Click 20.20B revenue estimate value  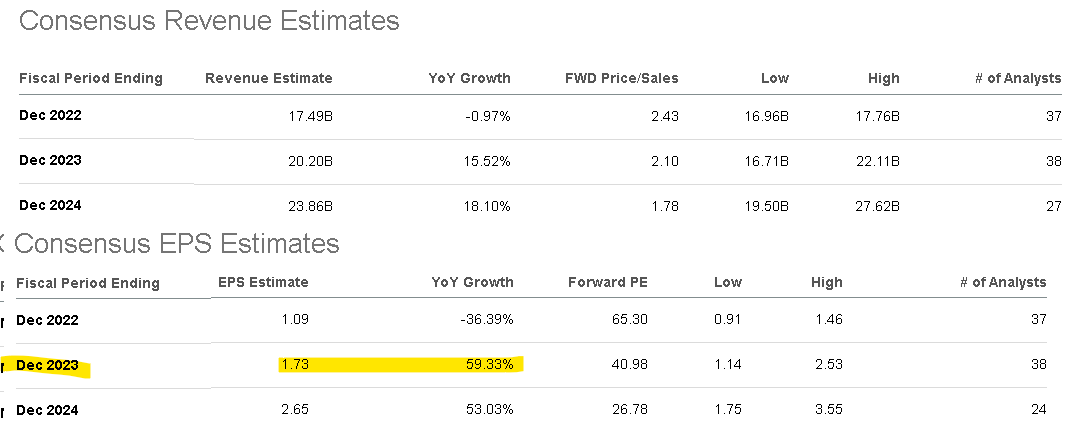point(310,160)
